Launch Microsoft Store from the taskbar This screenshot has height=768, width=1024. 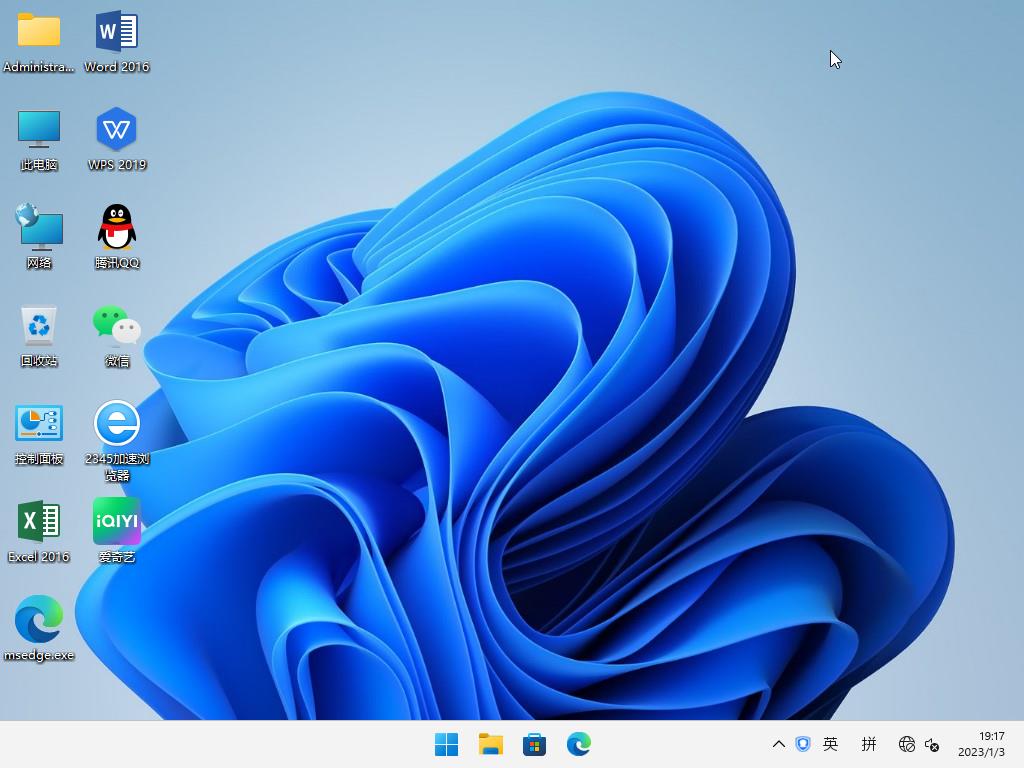535,745
